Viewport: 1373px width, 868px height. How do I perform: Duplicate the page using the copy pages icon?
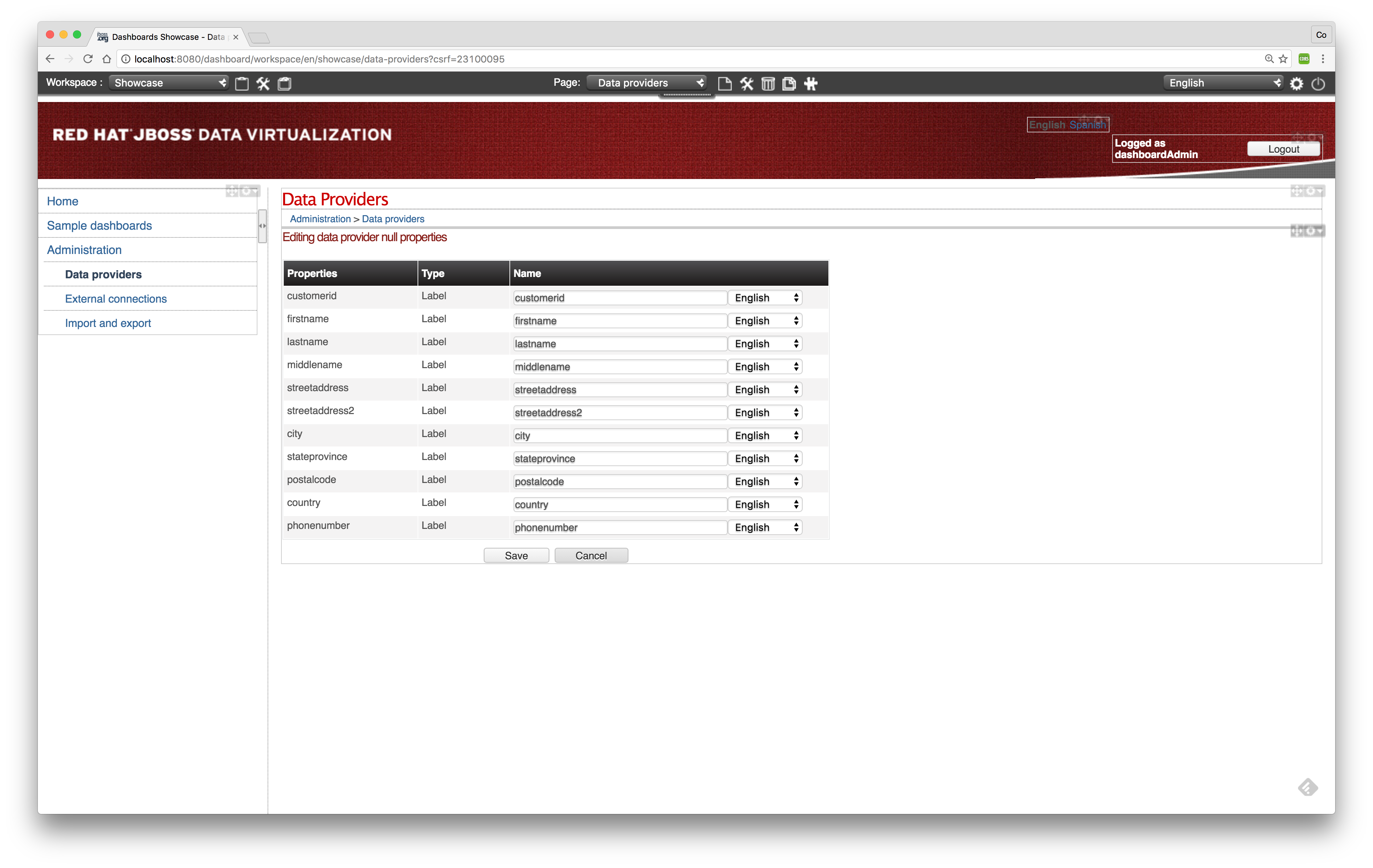click(x=789, y=83)
